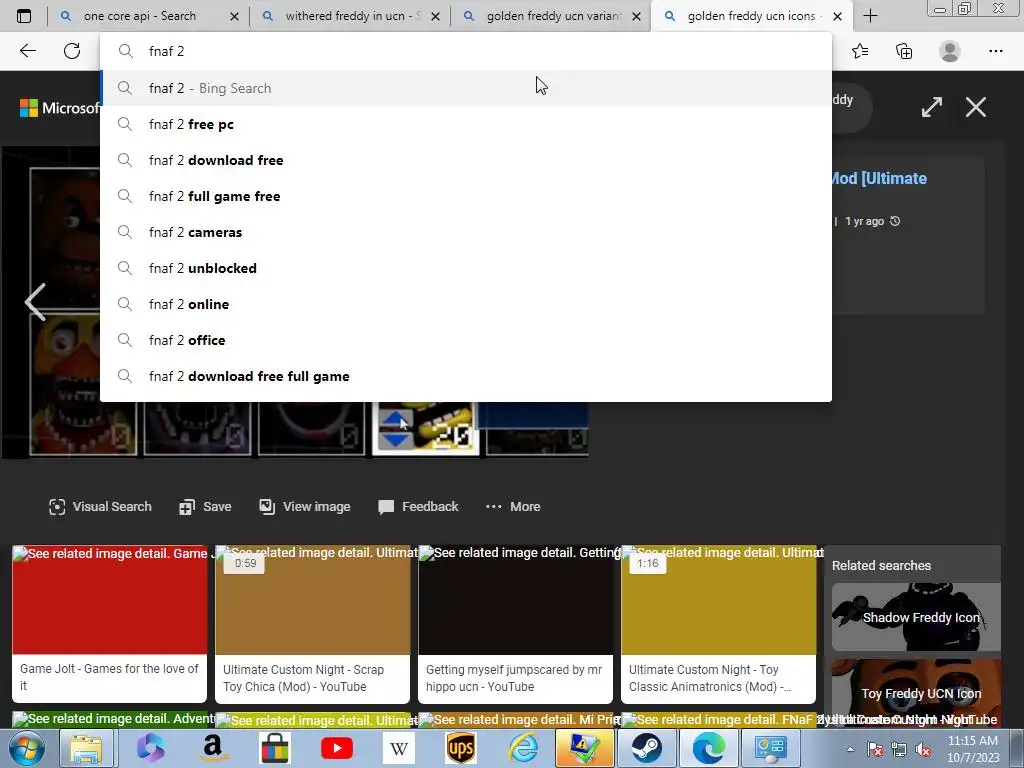Choose the 'fnaf 2 online' suggestion
The image size is (1024, 768).
point(466,304)
